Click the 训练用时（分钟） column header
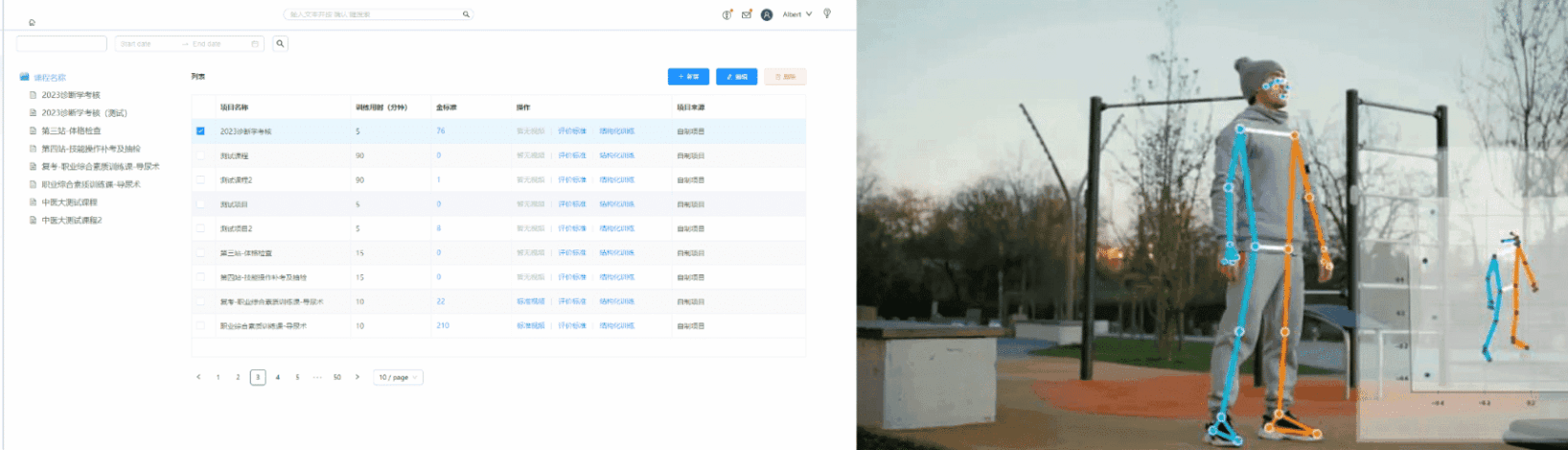Image resolution: width=1568 pixels, height=450 pixels. 381,107
